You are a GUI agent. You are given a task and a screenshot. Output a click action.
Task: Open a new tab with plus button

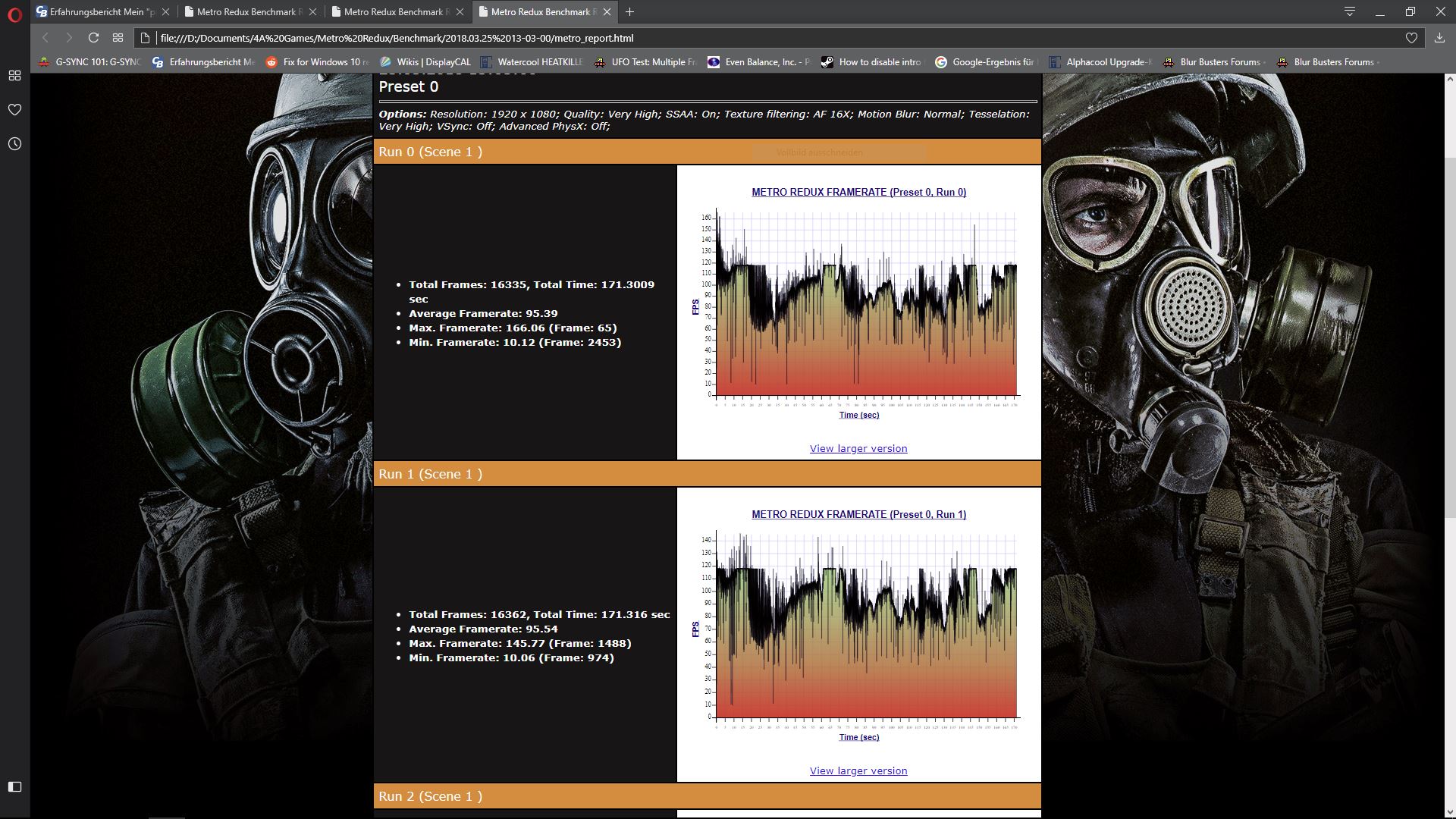[629, 11]
